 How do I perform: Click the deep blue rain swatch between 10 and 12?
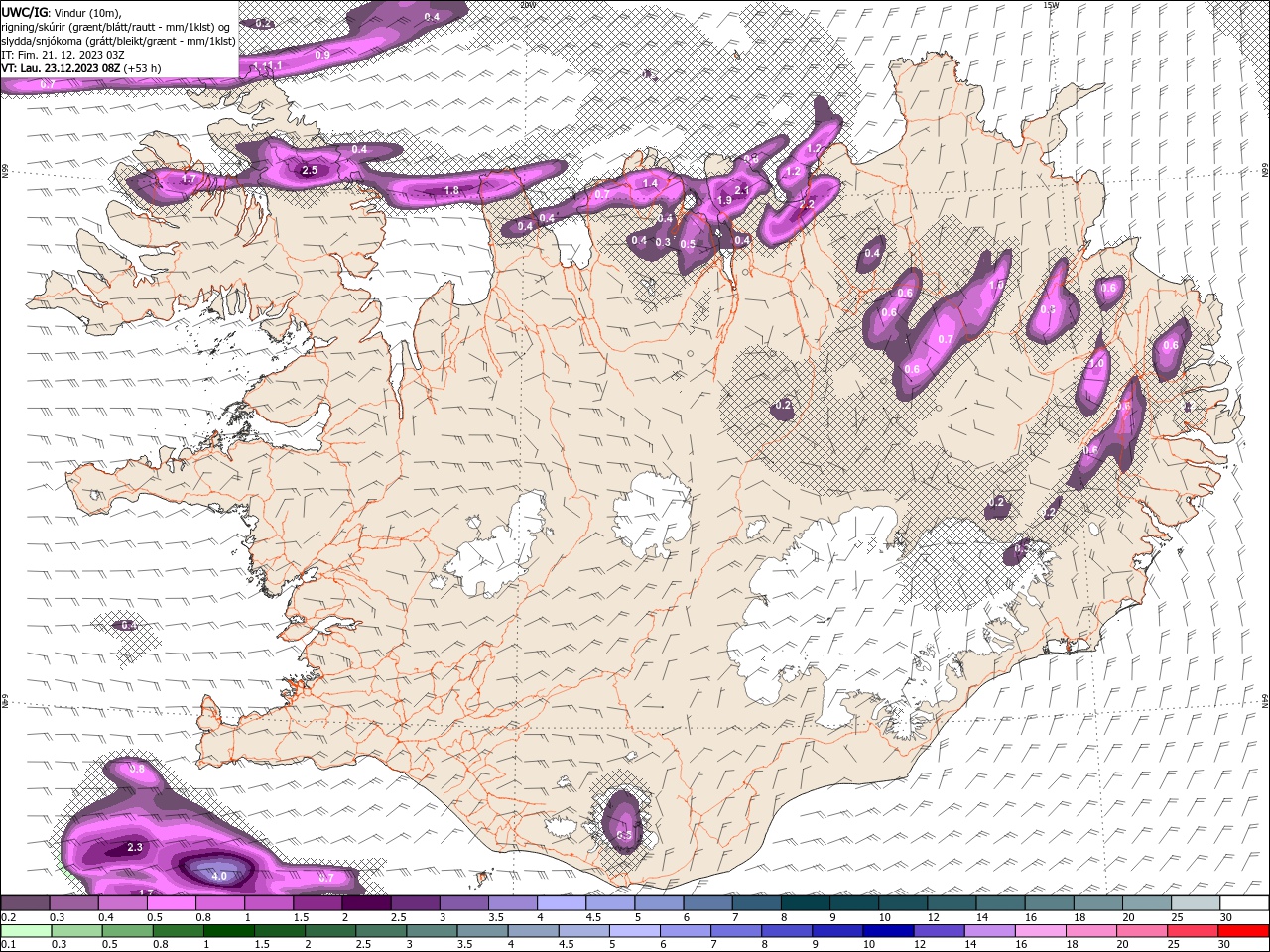886,931
